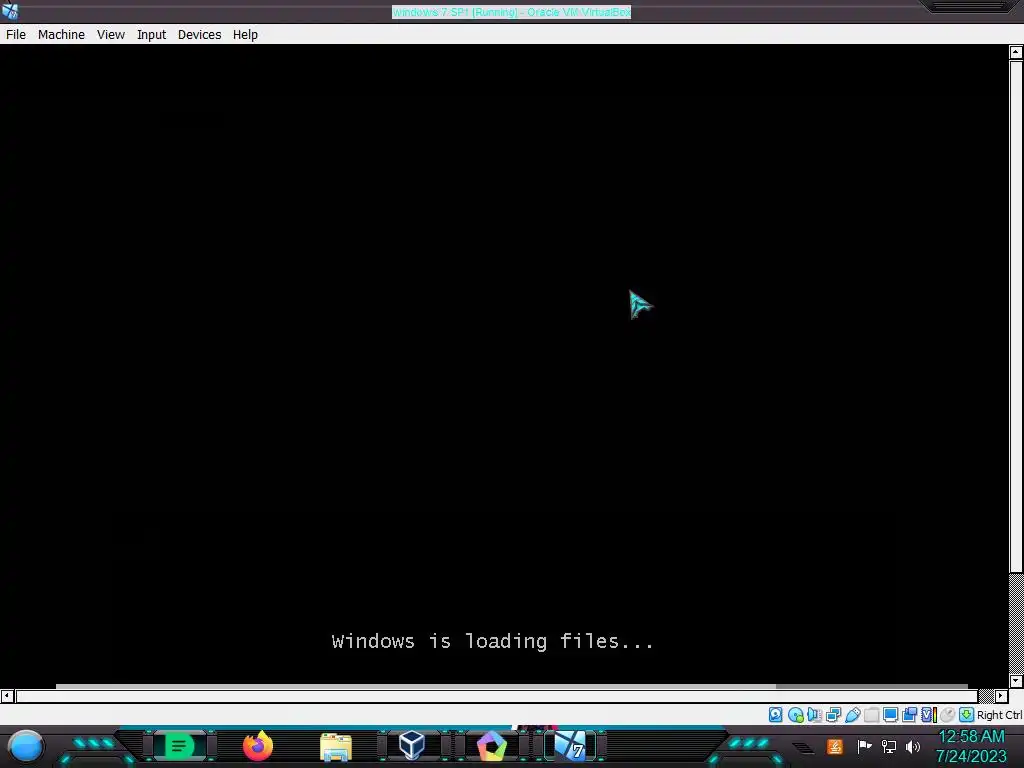The image size is (1024, 768).
Task: Click the hard disk activity indicator
Action: (x=775, y=714)
